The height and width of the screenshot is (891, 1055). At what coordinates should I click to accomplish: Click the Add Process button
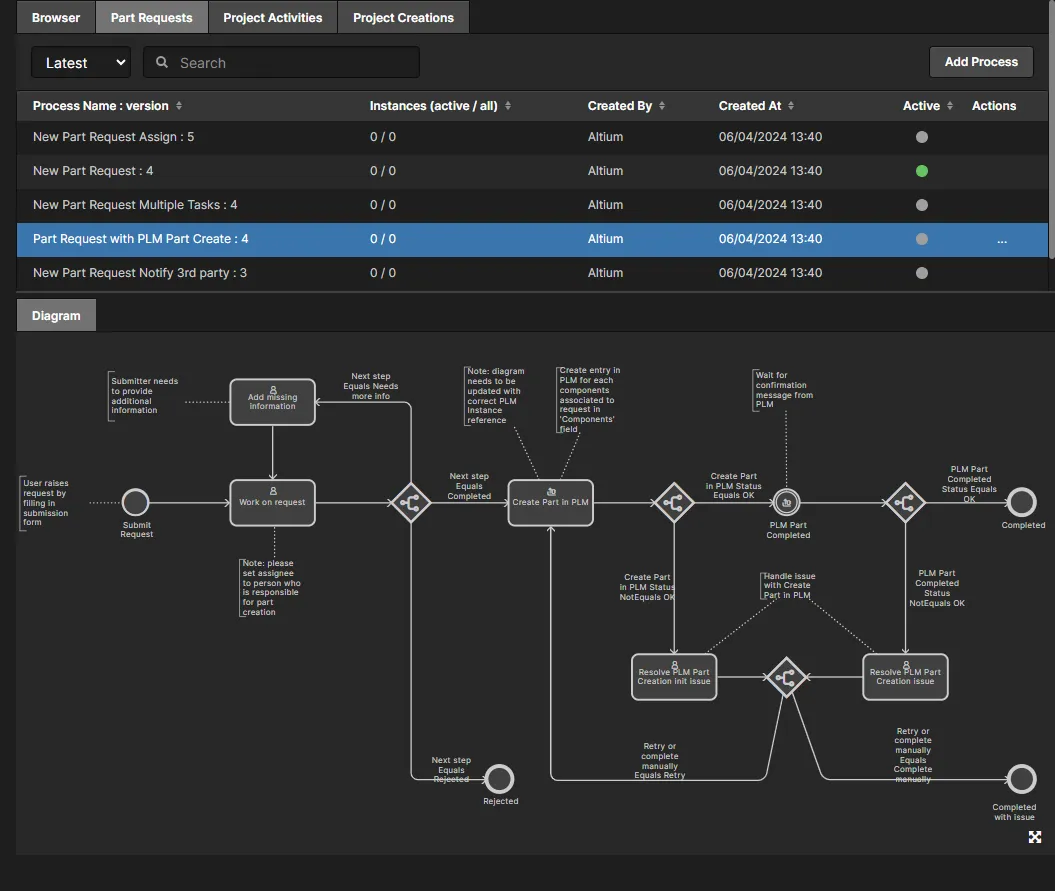pyautogui.click(x=980, y=62)
